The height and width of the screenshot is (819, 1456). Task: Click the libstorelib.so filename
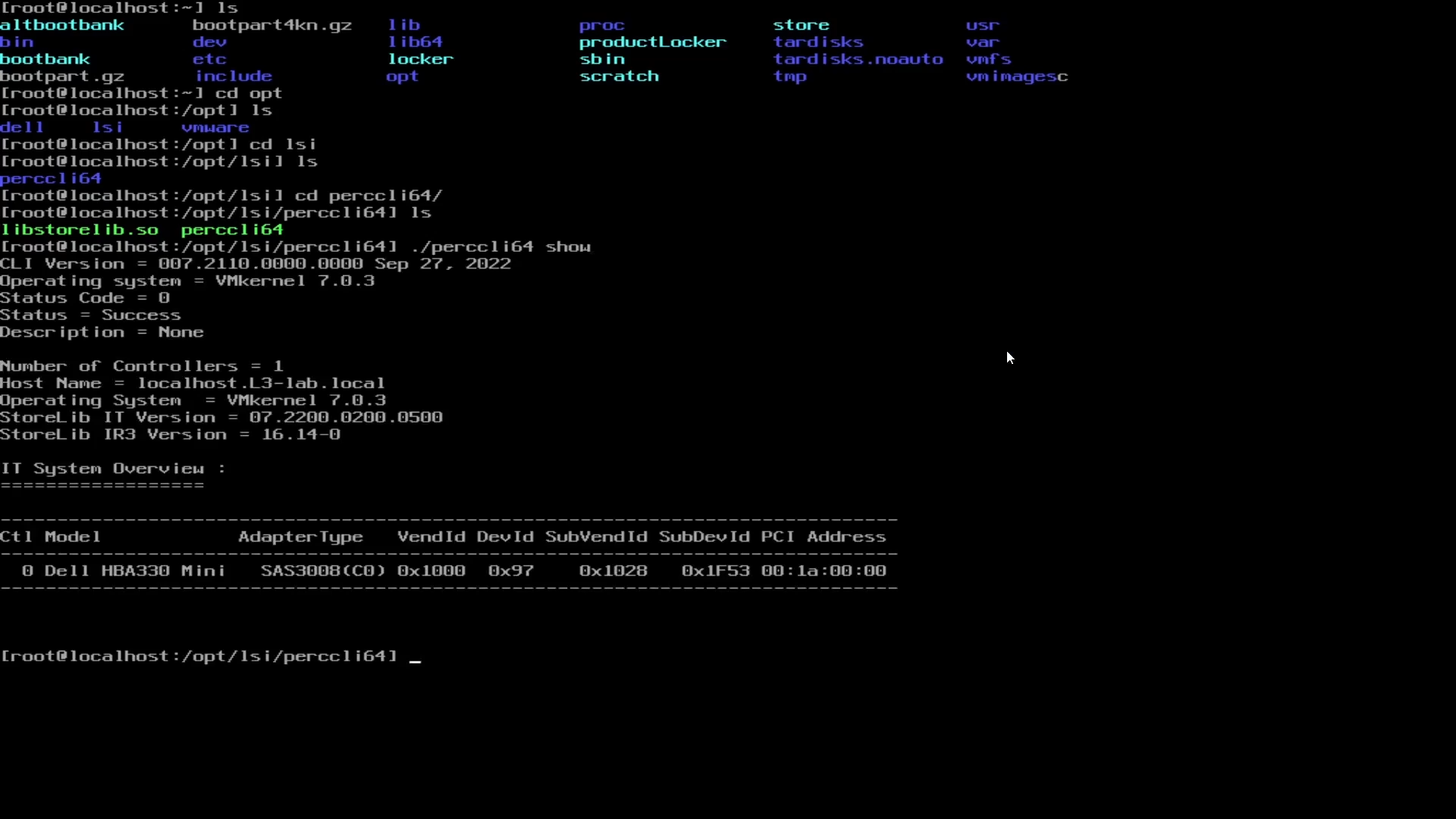tap(80, 229)
